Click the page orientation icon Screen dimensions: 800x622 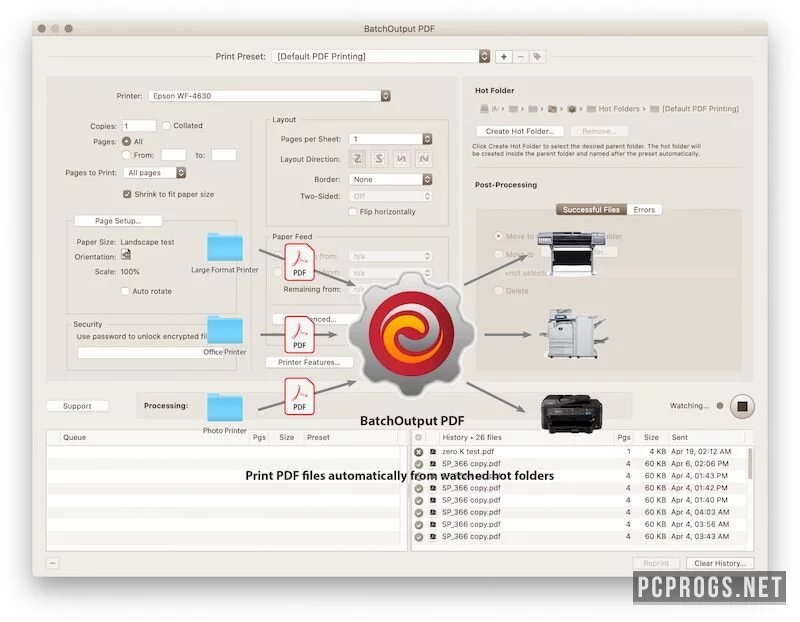[x=126, y=255]
